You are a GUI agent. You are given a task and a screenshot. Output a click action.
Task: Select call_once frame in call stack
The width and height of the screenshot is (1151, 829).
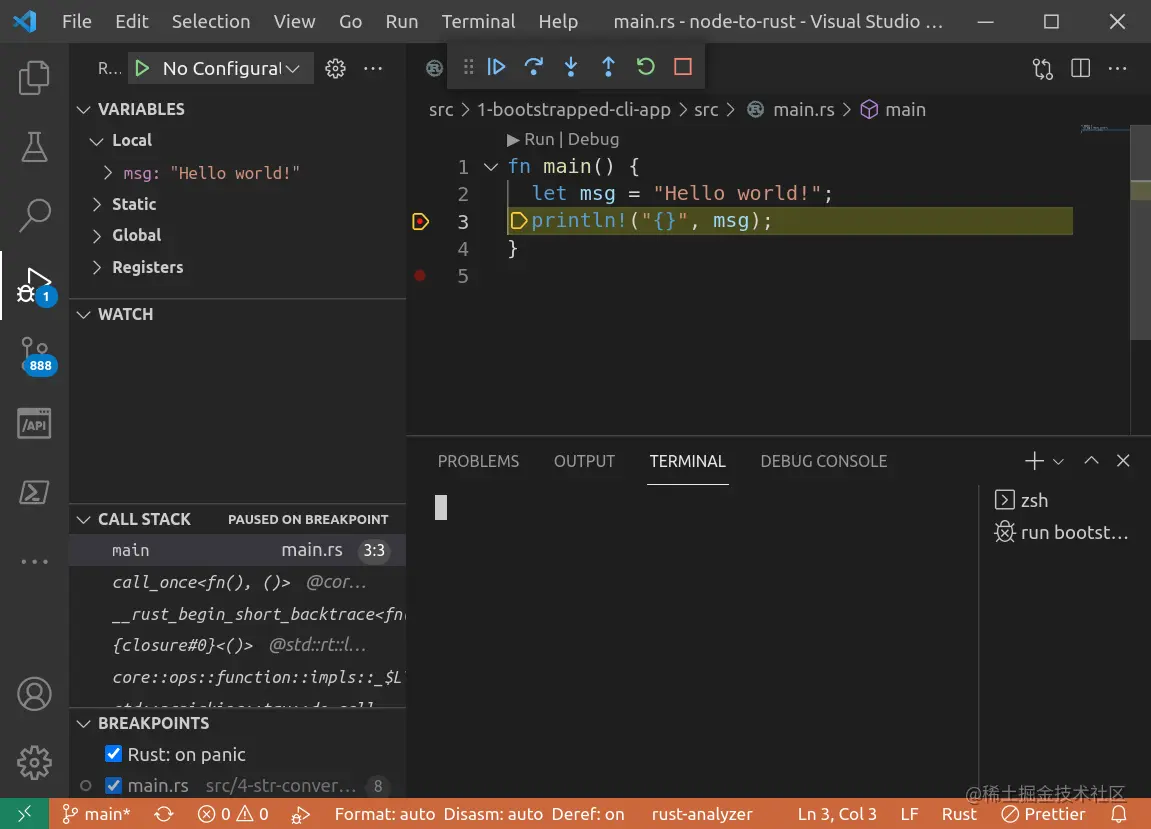point(238,582)
